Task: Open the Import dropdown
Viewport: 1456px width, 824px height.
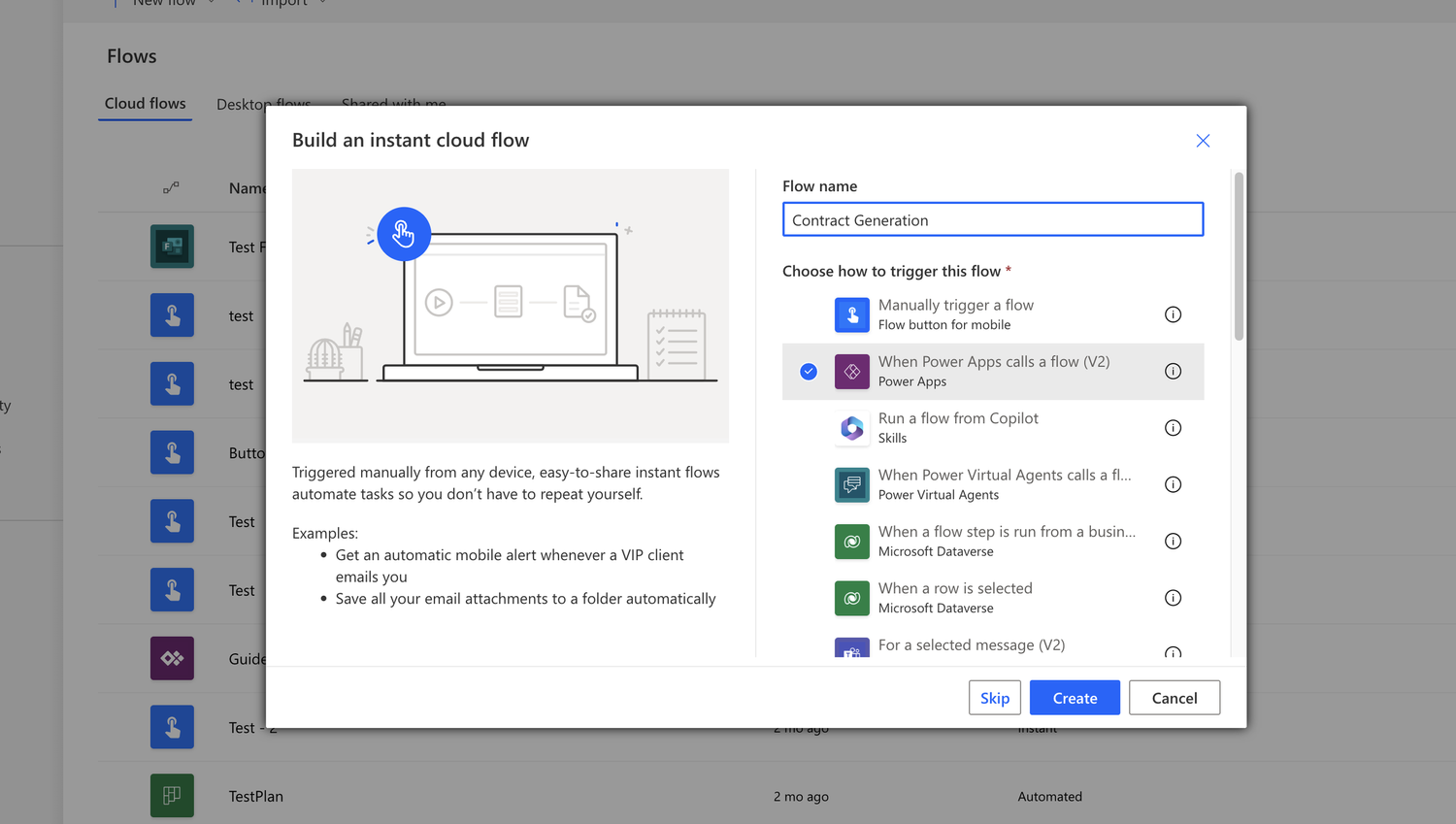Action: [322, 4]
